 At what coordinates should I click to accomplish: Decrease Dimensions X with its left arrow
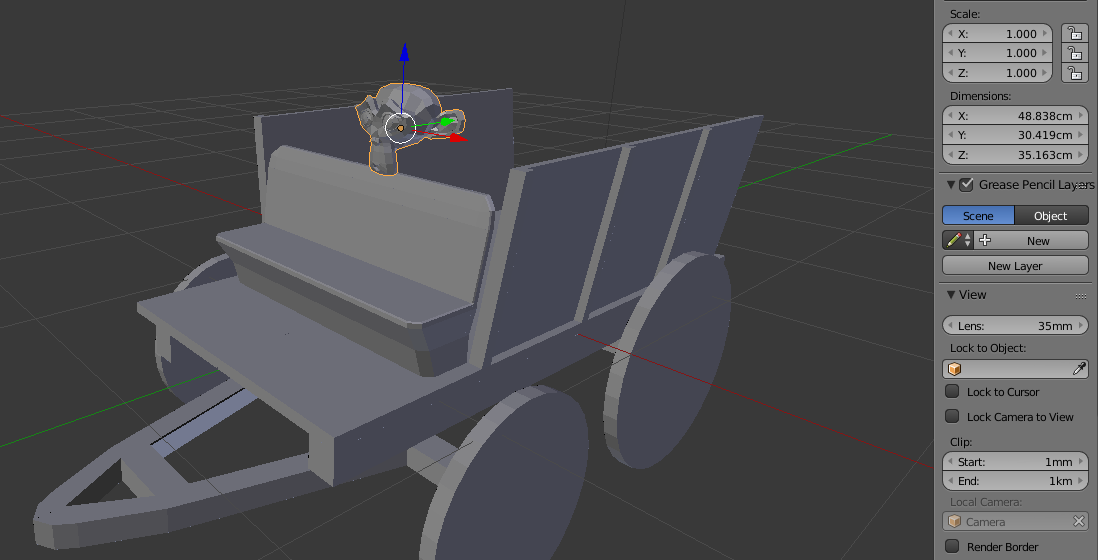click(950, 116)
